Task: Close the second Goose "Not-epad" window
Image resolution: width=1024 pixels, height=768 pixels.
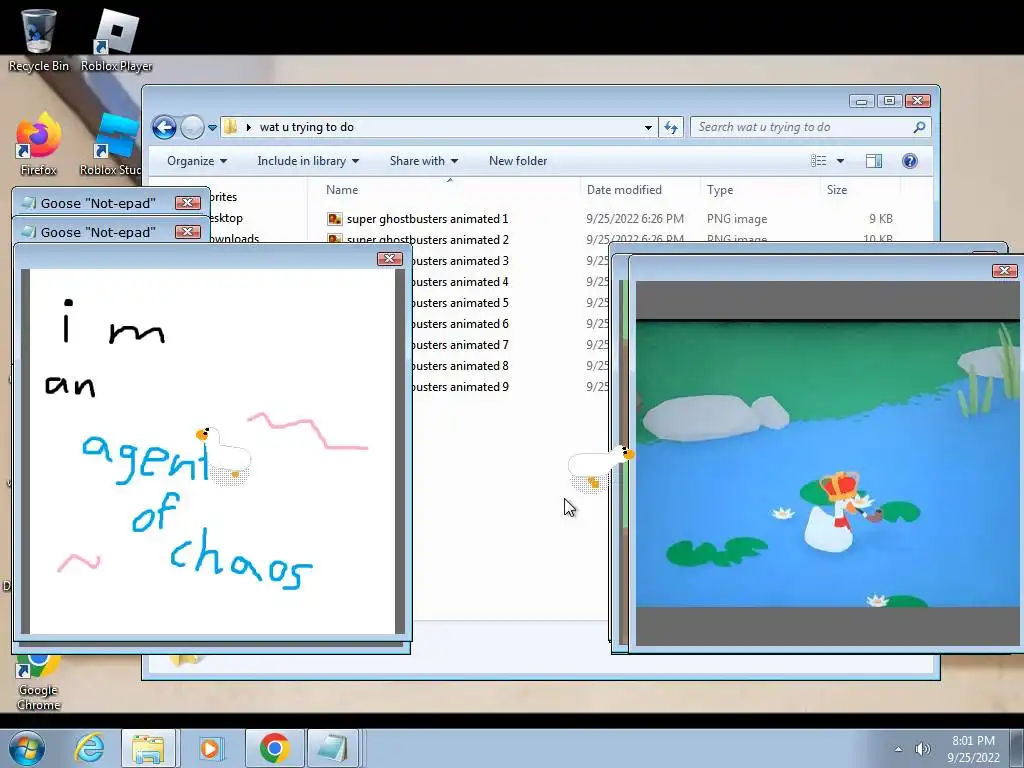Action: tap(187, 232)
